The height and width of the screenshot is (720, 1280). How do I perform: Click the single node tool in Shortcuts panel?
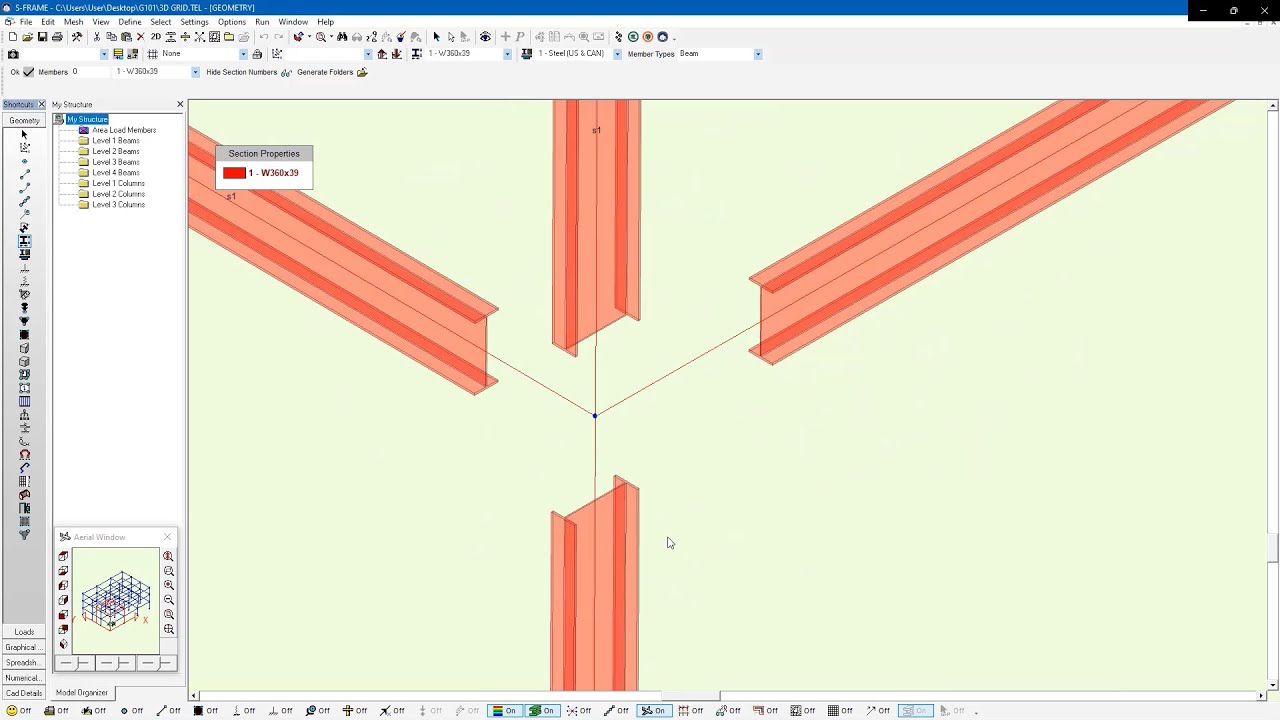click(x=24, y=161)
